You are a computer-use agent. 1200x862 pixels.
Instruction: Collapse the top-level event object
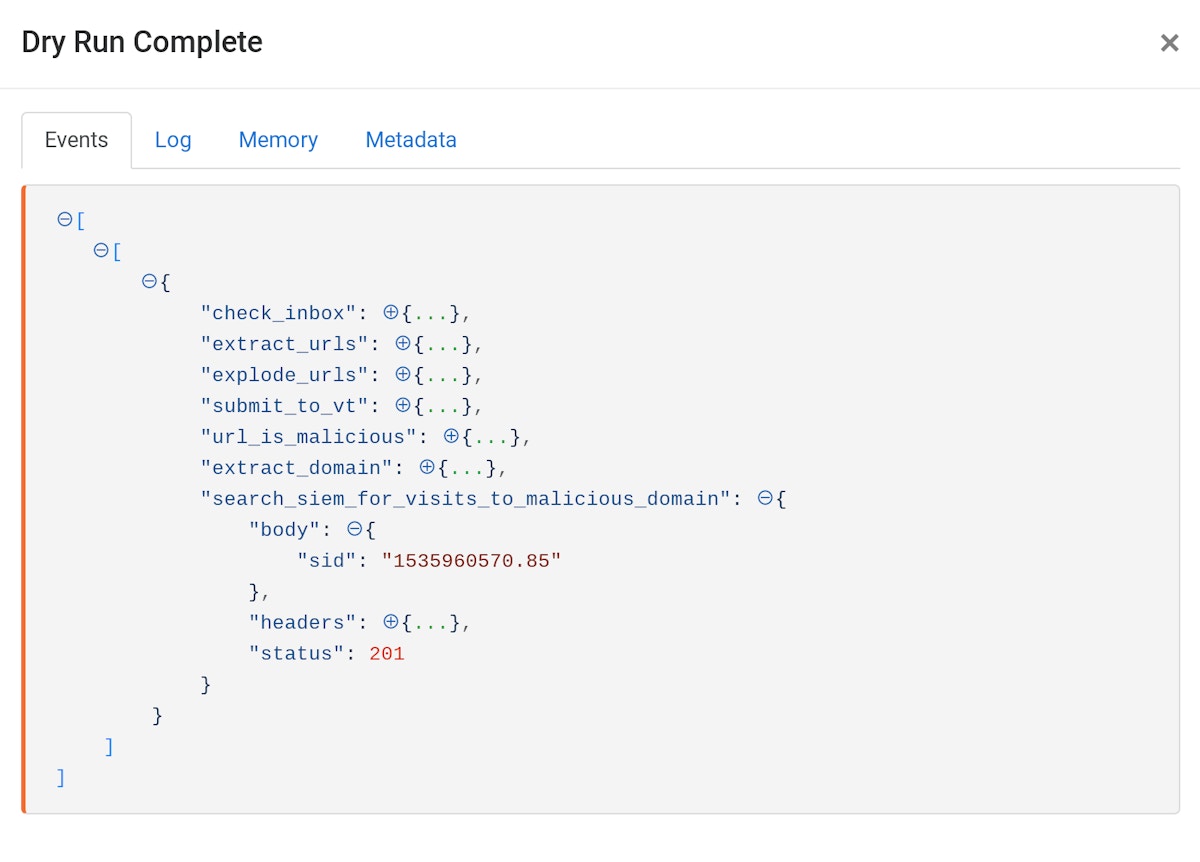click(x=149, y=282)
